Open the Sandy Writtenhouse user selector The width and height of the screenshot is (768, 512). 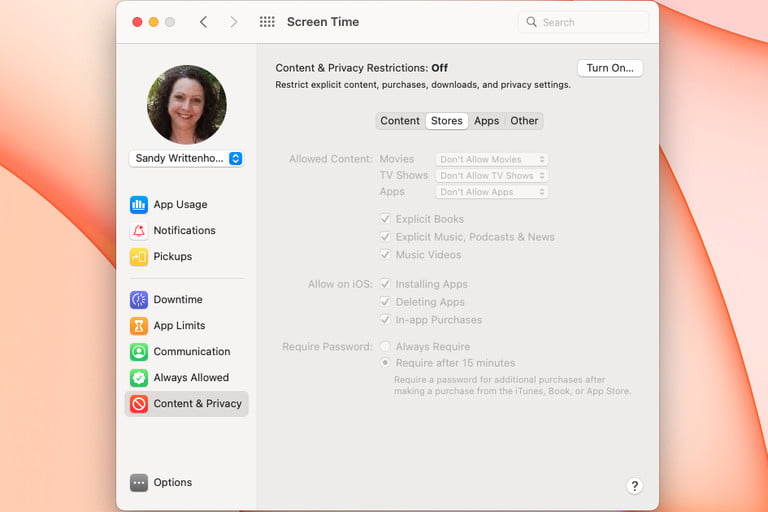pos(187,158)
